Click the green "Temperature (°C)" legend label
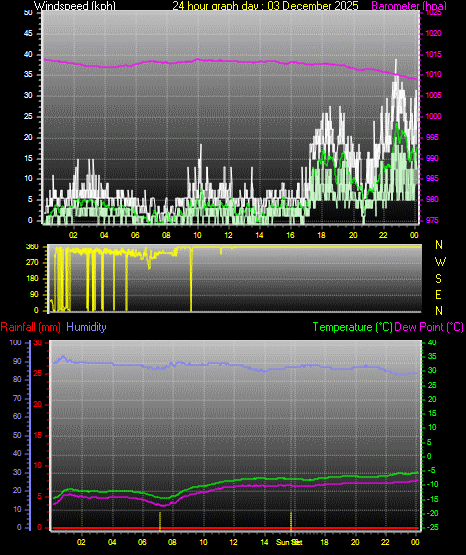The height and width of the screenshot is (555, 466). pos(352,327)
